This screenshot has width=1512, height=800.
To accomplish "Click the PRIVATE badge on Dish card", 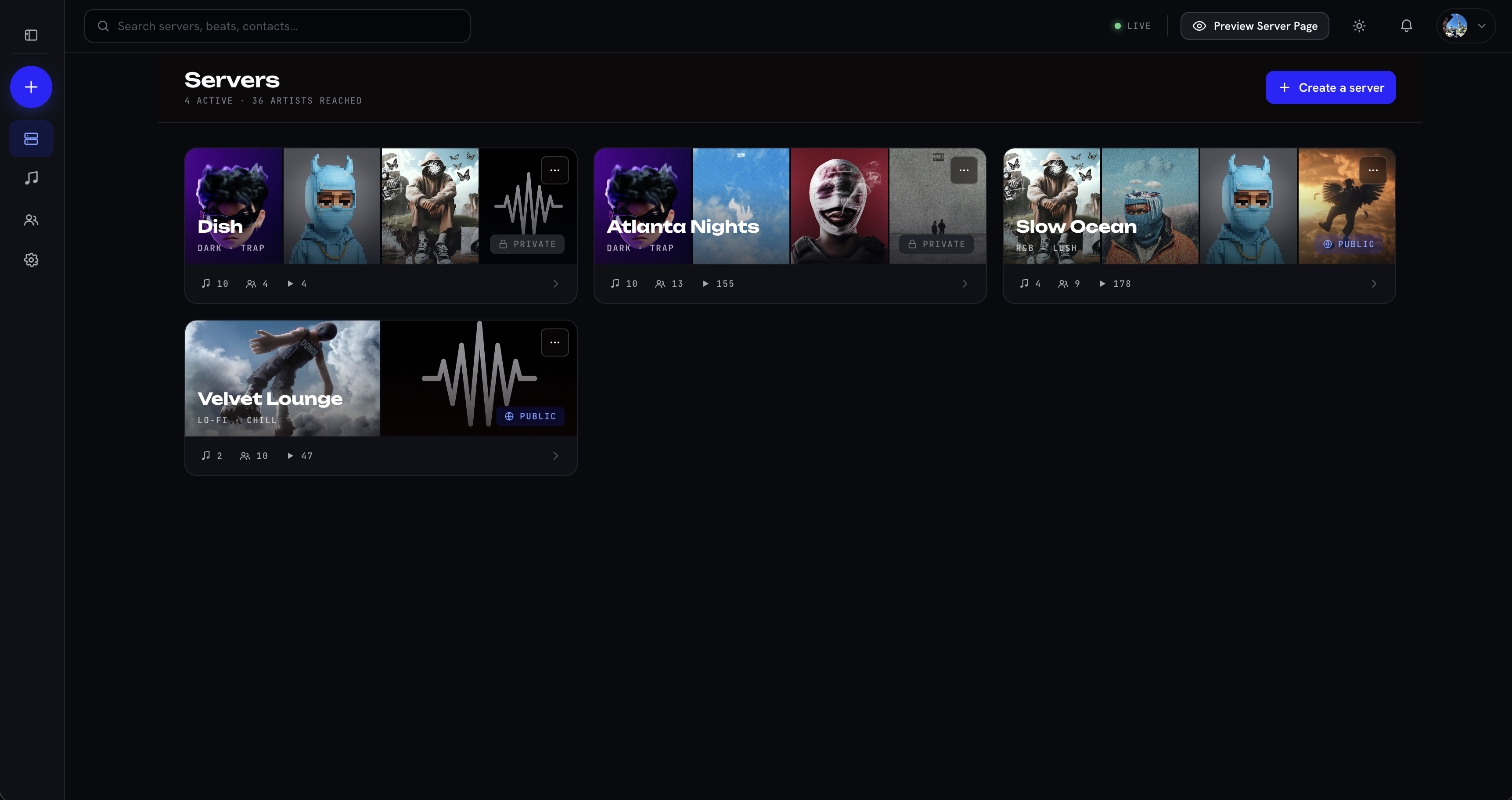I will point(527,244).
